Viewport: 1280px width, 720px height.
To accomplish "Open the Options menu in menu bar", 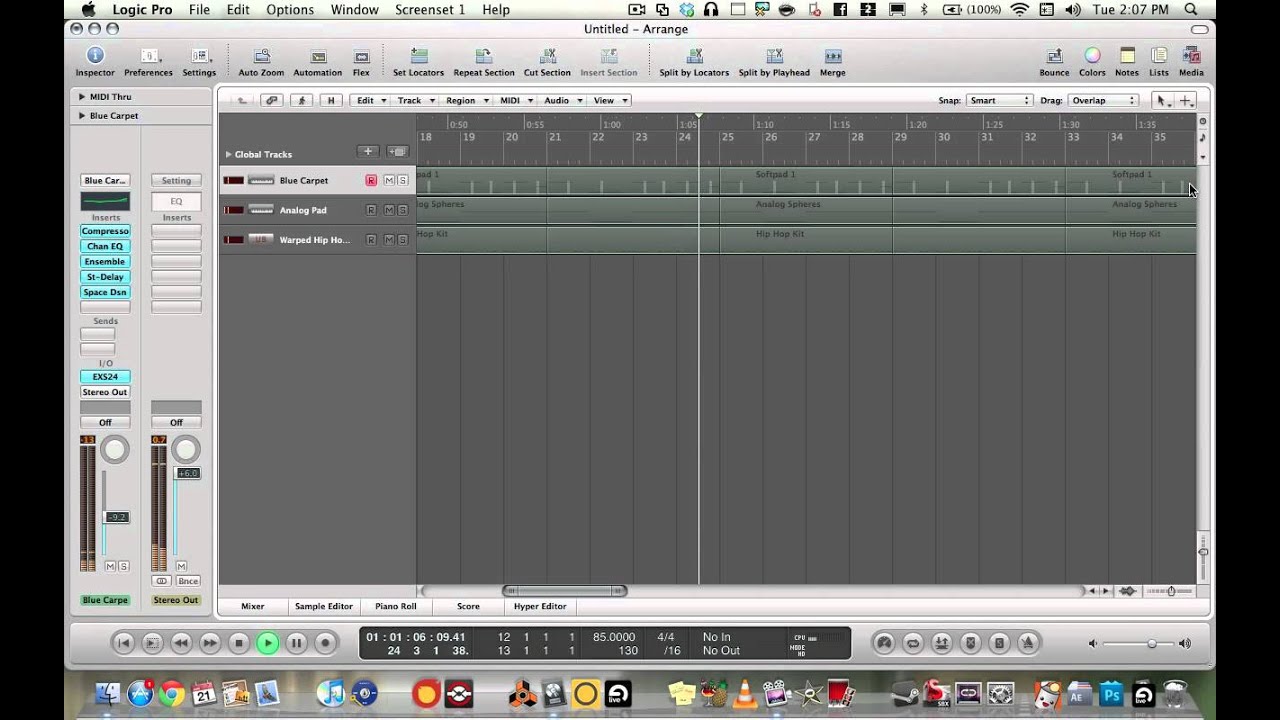I will pos(290,9).
